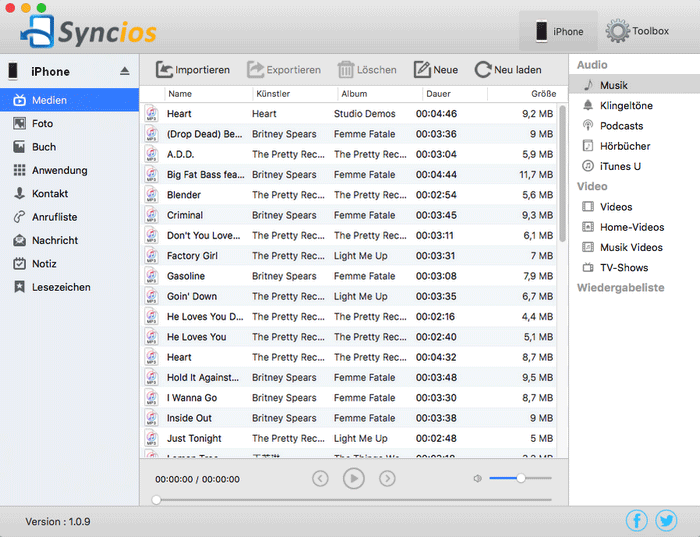Select Kontakt in the left sidebar

pyautogui.click(x=50, y=194)
